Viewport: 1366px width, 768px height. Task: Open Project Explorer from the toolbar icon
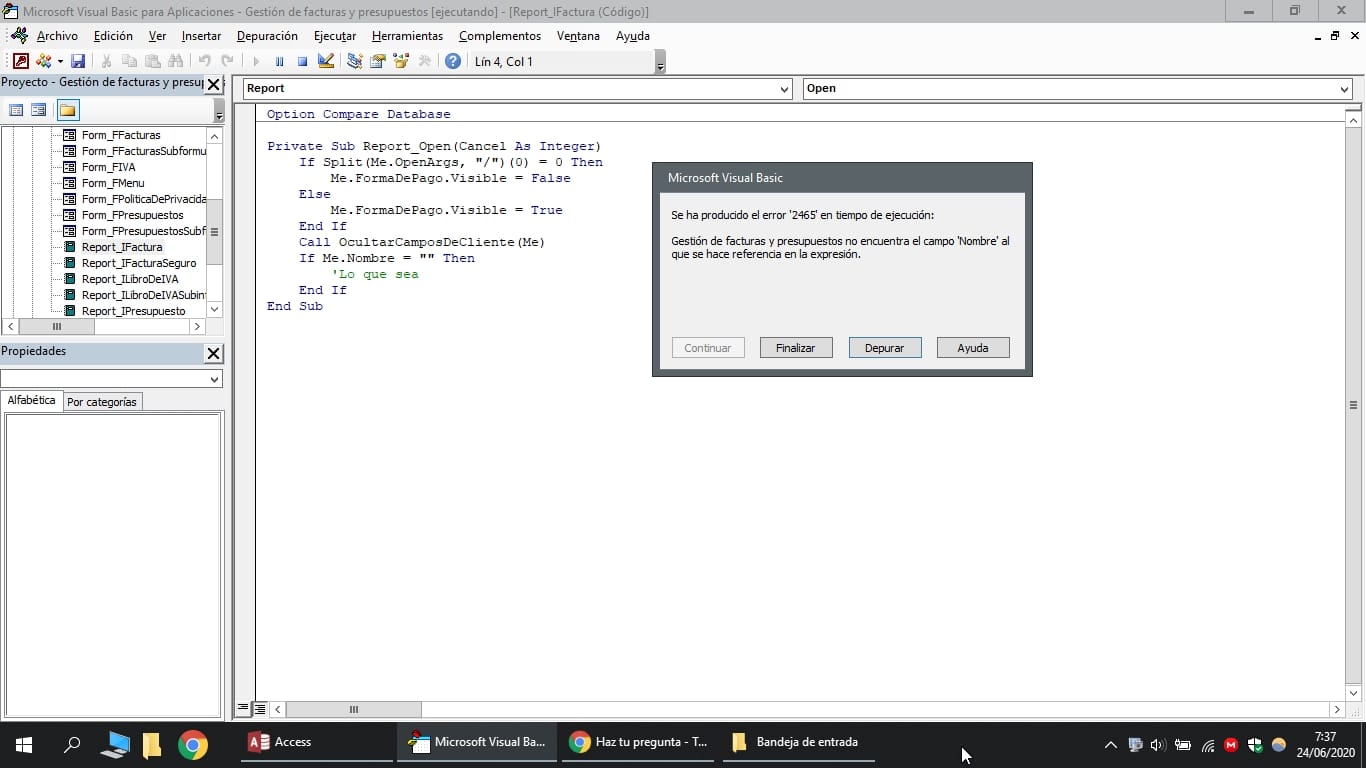[355, 61]
